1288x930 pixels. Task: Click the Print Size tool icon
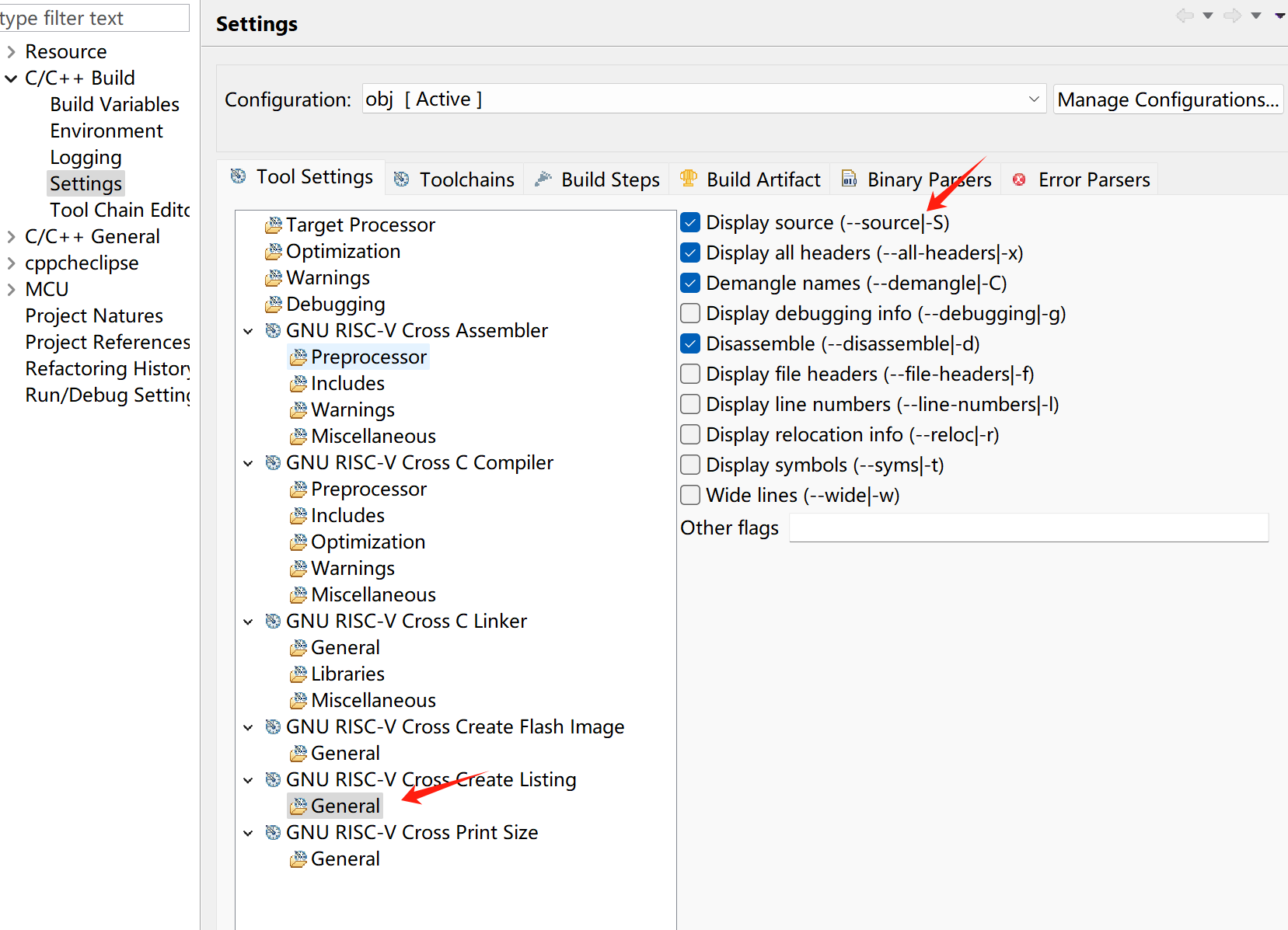coord(274,833)
